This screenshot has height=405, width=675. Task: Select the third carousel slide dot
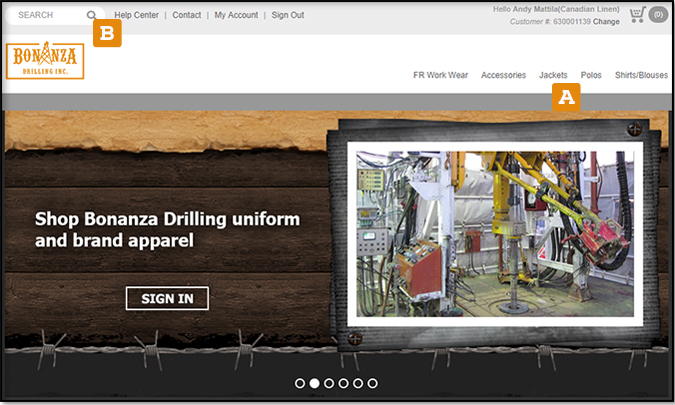click(329, 383)
